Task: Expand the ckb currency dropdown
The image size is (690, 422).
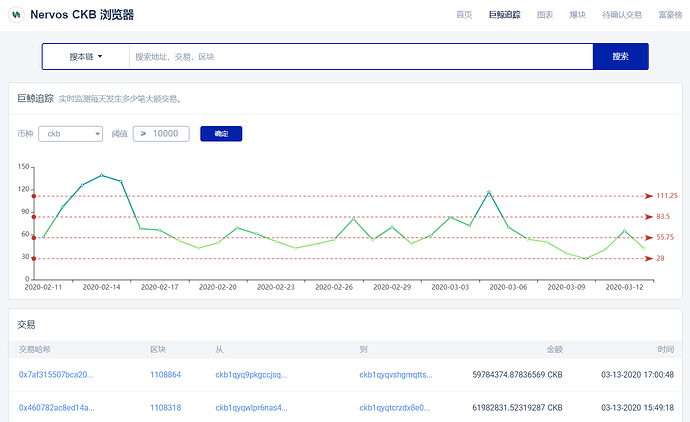Action: click(x=70, y=134)
